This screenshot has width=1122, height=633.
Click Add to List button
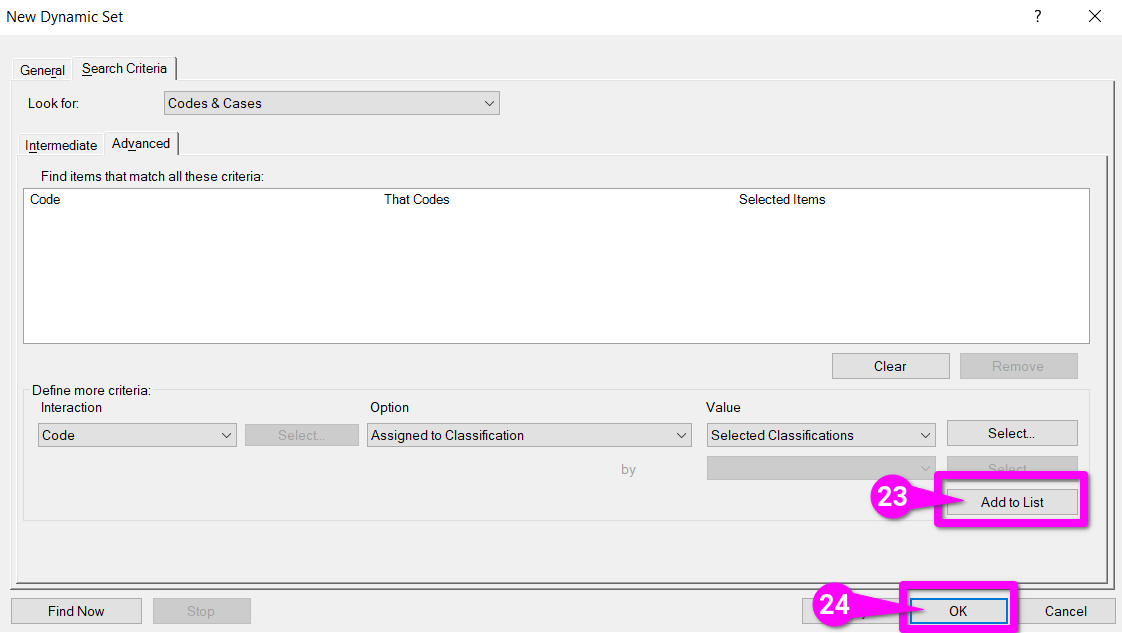coord(1012,502)
